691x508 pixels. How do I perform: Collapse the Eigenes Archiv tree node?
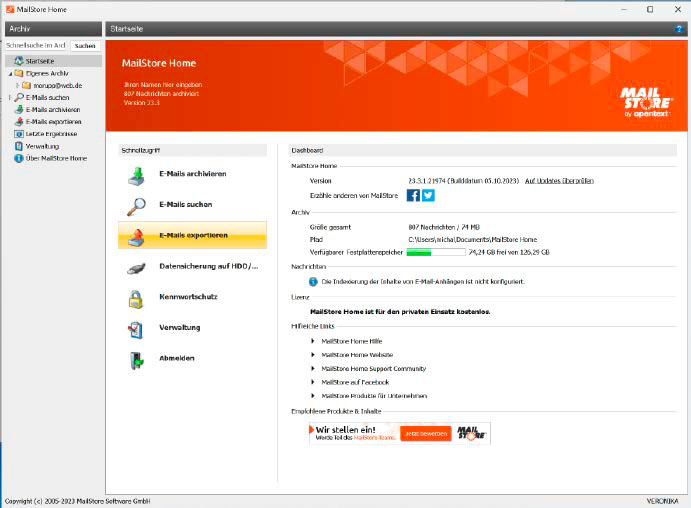point(10,74)
